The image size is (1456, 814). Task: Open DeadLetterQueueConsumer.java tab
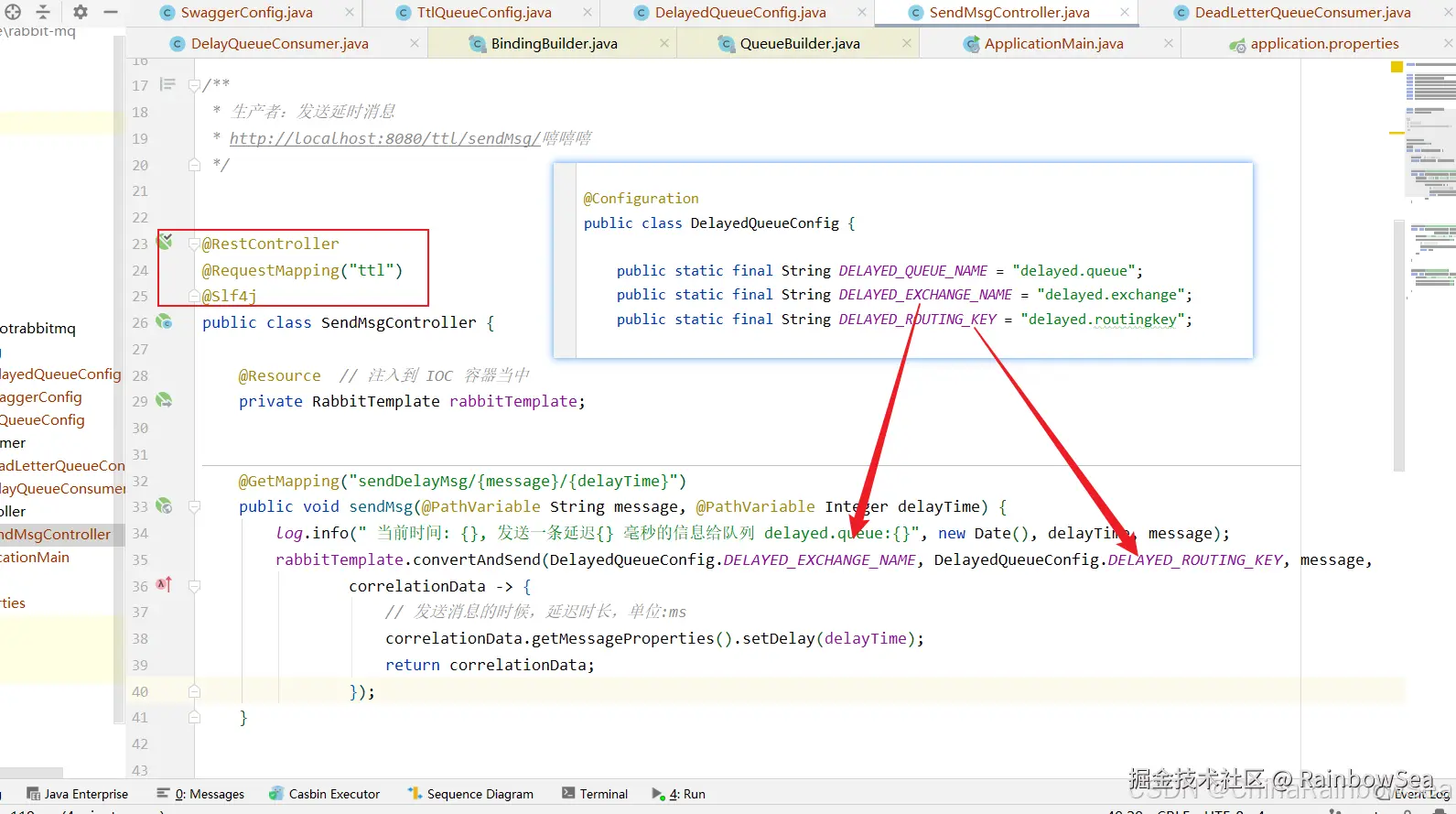1302,13
